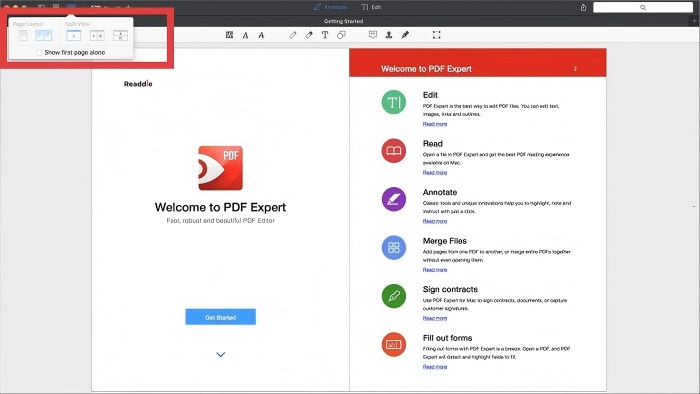Click the Annotate heading on page two
The image size is (700, 394).
[440, 192]
